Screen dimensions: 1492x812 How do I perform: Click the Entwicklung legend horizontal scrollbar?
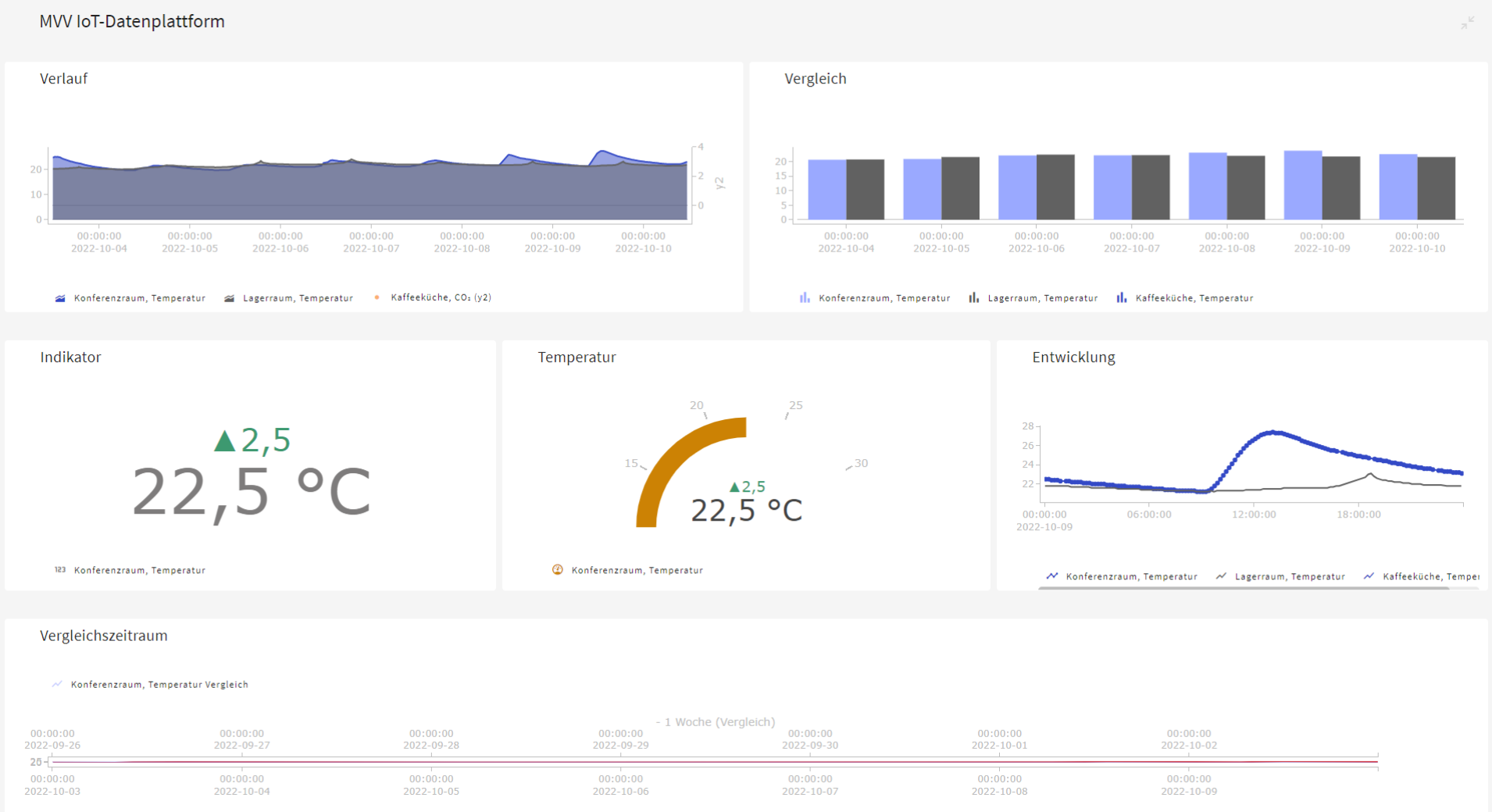click(1243, 588)
